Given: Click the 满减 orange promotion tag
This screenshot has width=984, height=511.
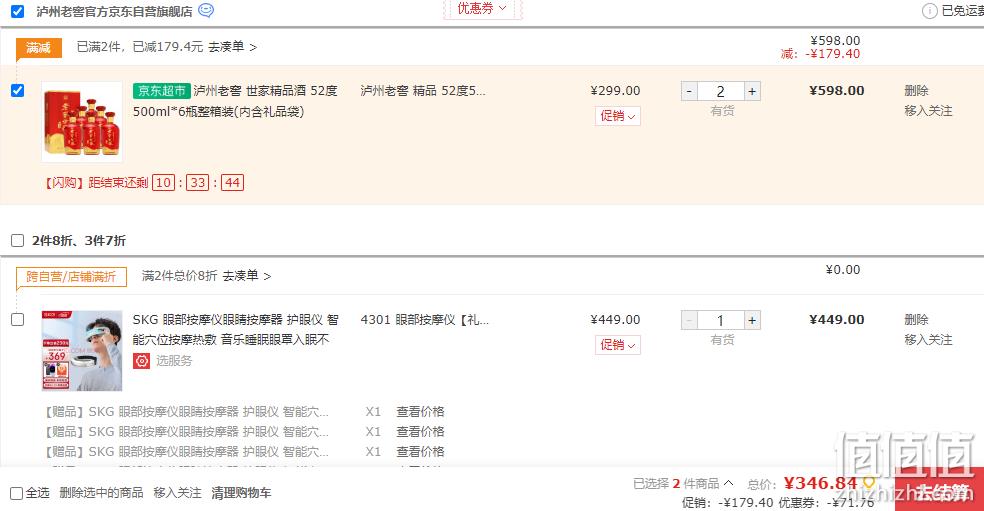Looking at the screenshot, I should [38, 48].
